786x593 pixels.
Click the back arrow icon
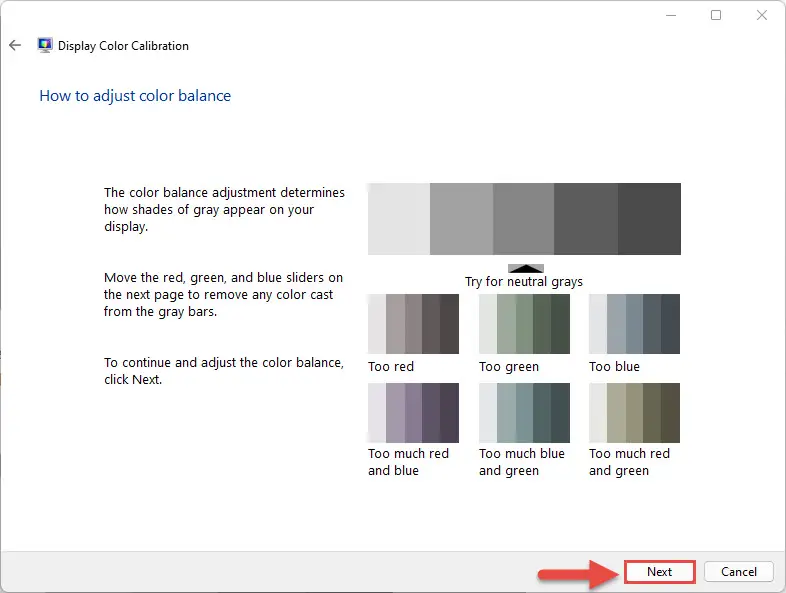15,46
